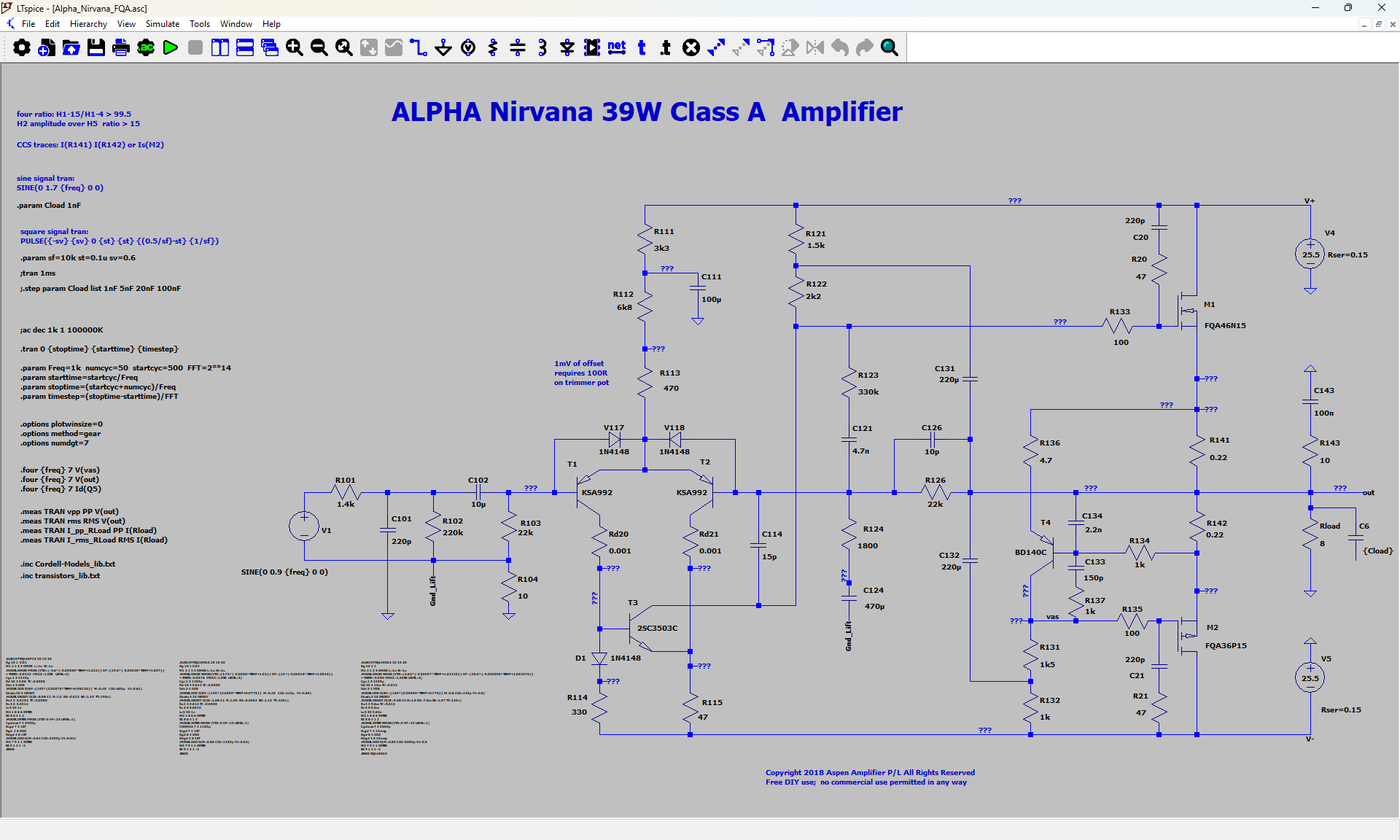Select the Diode placement tool
Image resolution: width=1400 pixels, height=840 pixels.
click(x=567, y=48)
